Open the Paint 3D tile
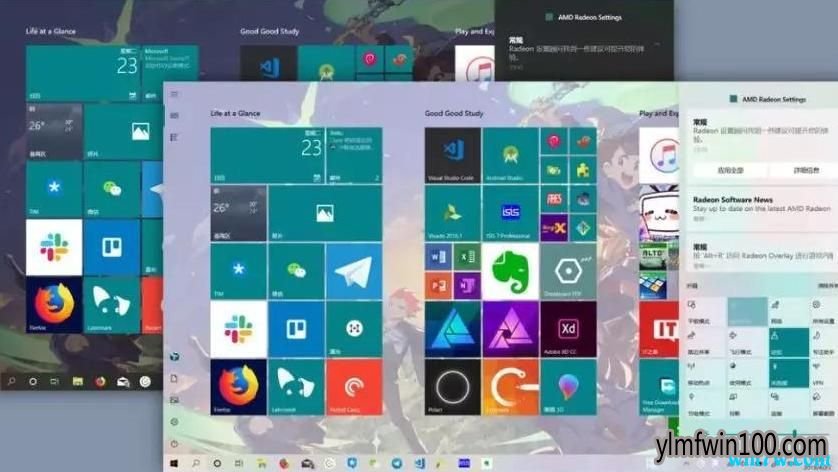This screenshot has width=838, height=472. coord(568,387)
